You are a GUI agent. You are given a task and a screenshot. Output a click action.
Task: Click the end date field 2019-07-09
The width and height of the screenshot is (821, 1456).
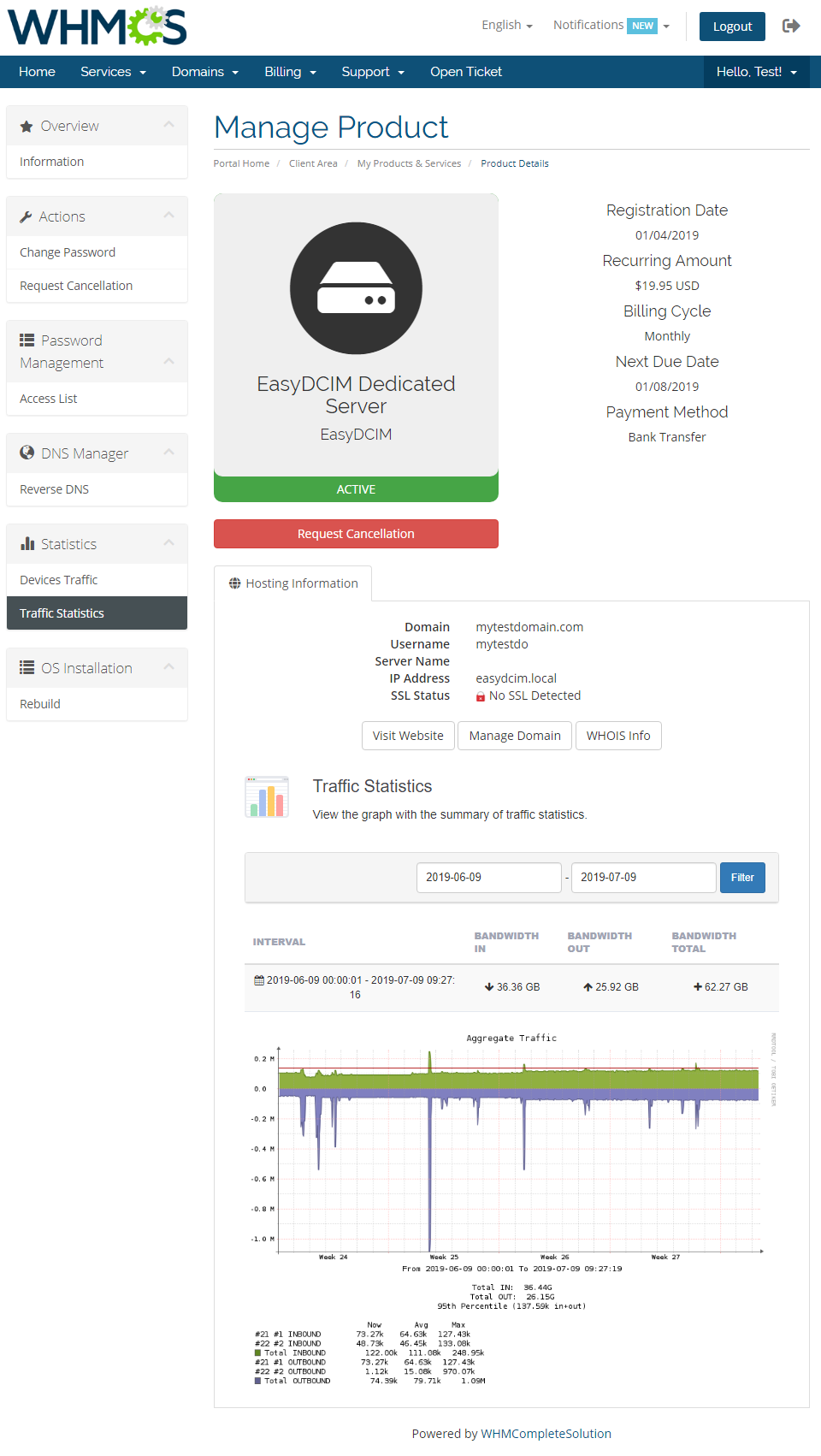click(x=644, y=878)
